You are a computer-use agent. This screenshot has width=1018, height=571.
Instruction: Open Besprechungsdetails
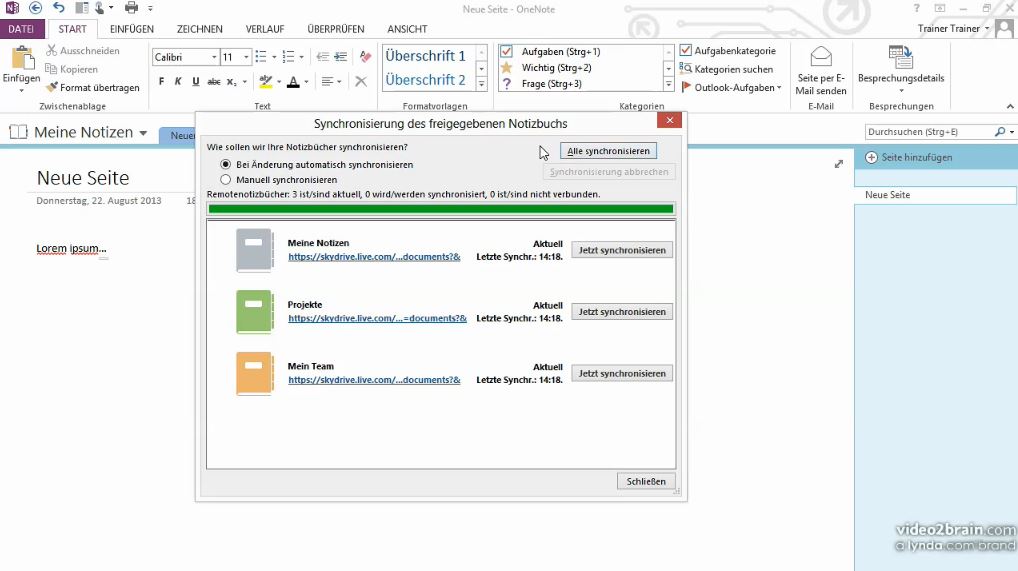pos(900,68)
